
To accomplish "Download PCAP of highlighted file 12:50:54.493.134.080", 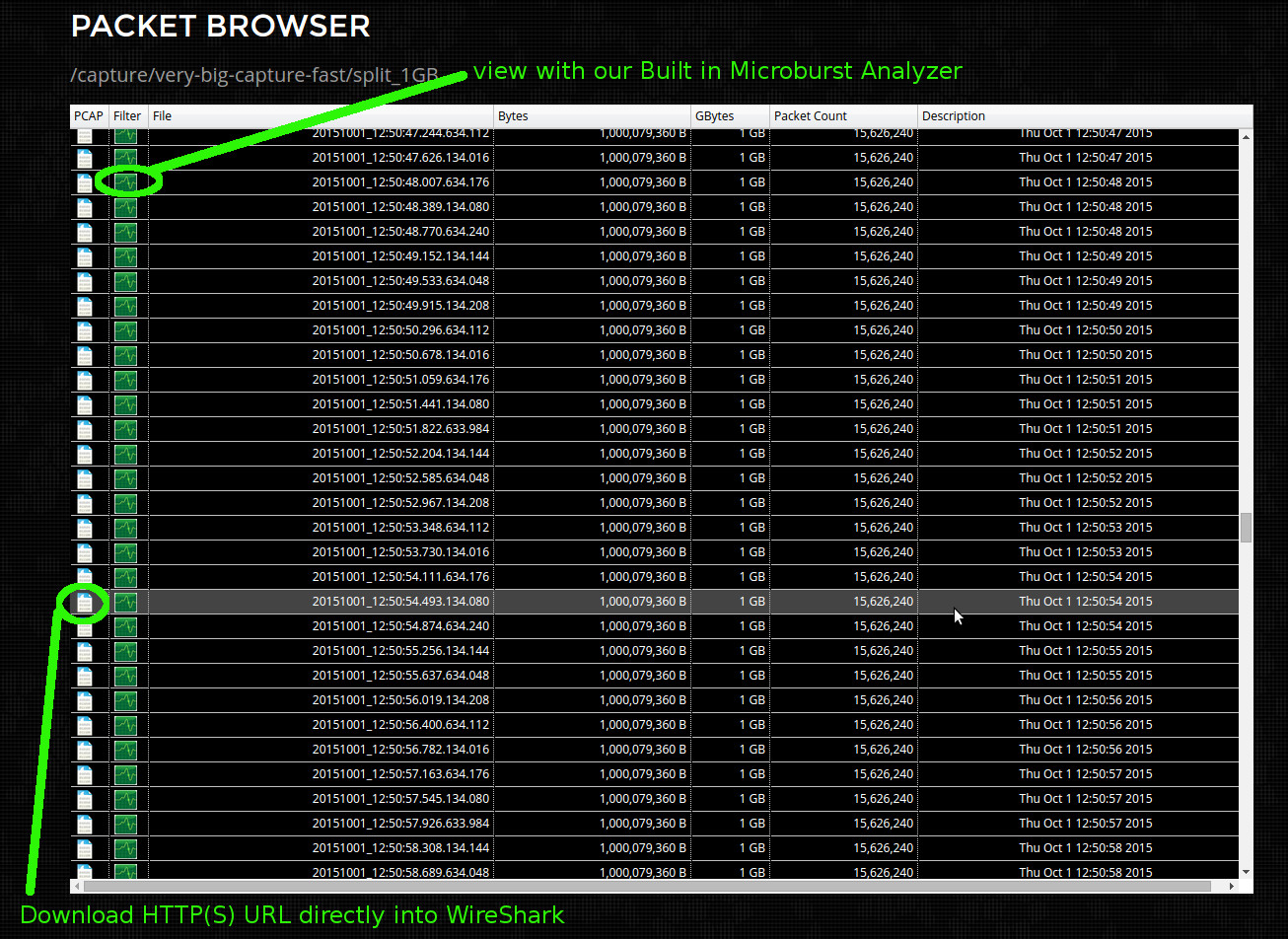I will tap(85, 601).
